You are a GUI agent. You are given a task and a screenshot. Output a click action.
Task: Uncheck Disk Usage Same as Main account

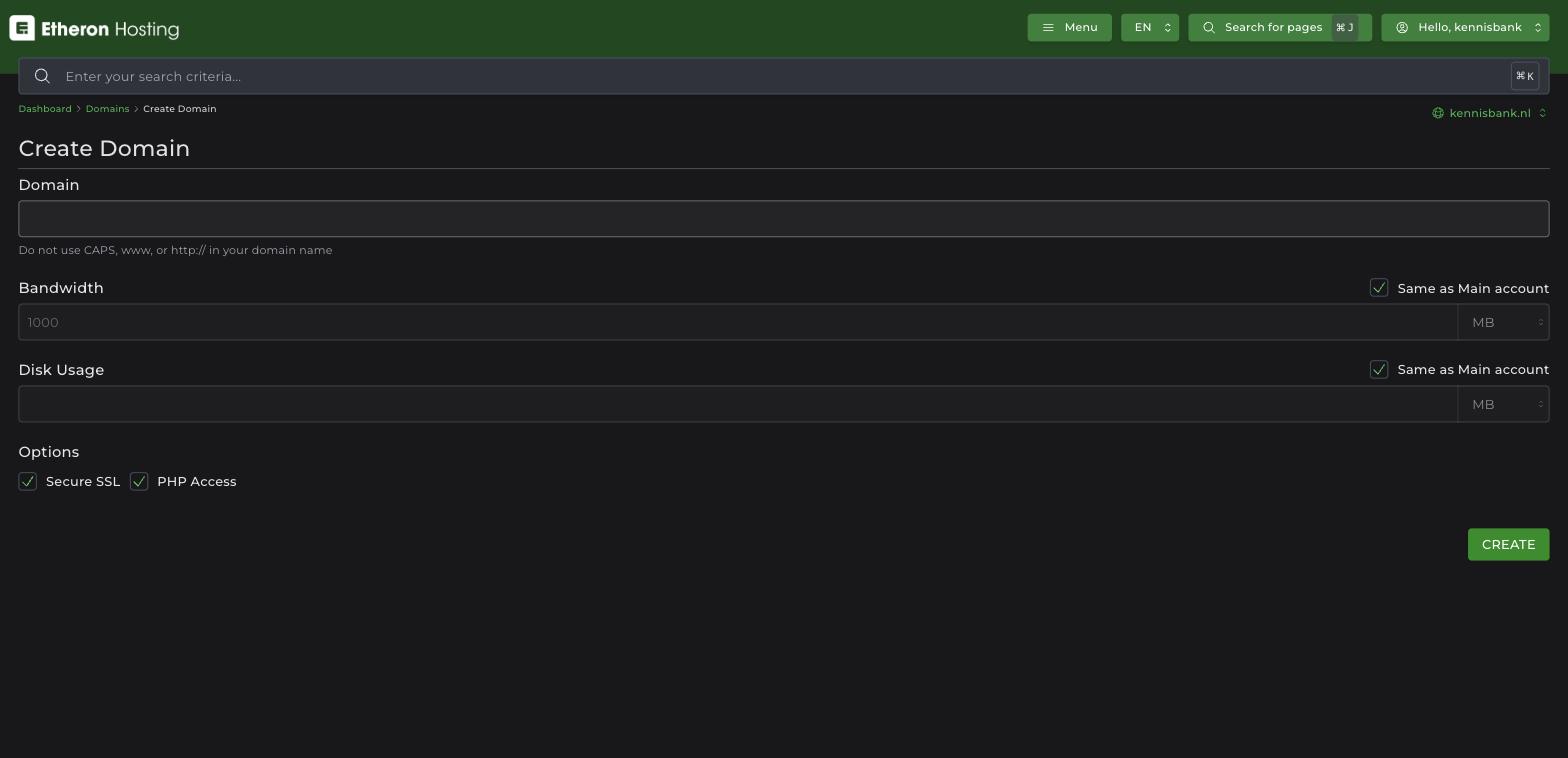tap(1379, 370)
